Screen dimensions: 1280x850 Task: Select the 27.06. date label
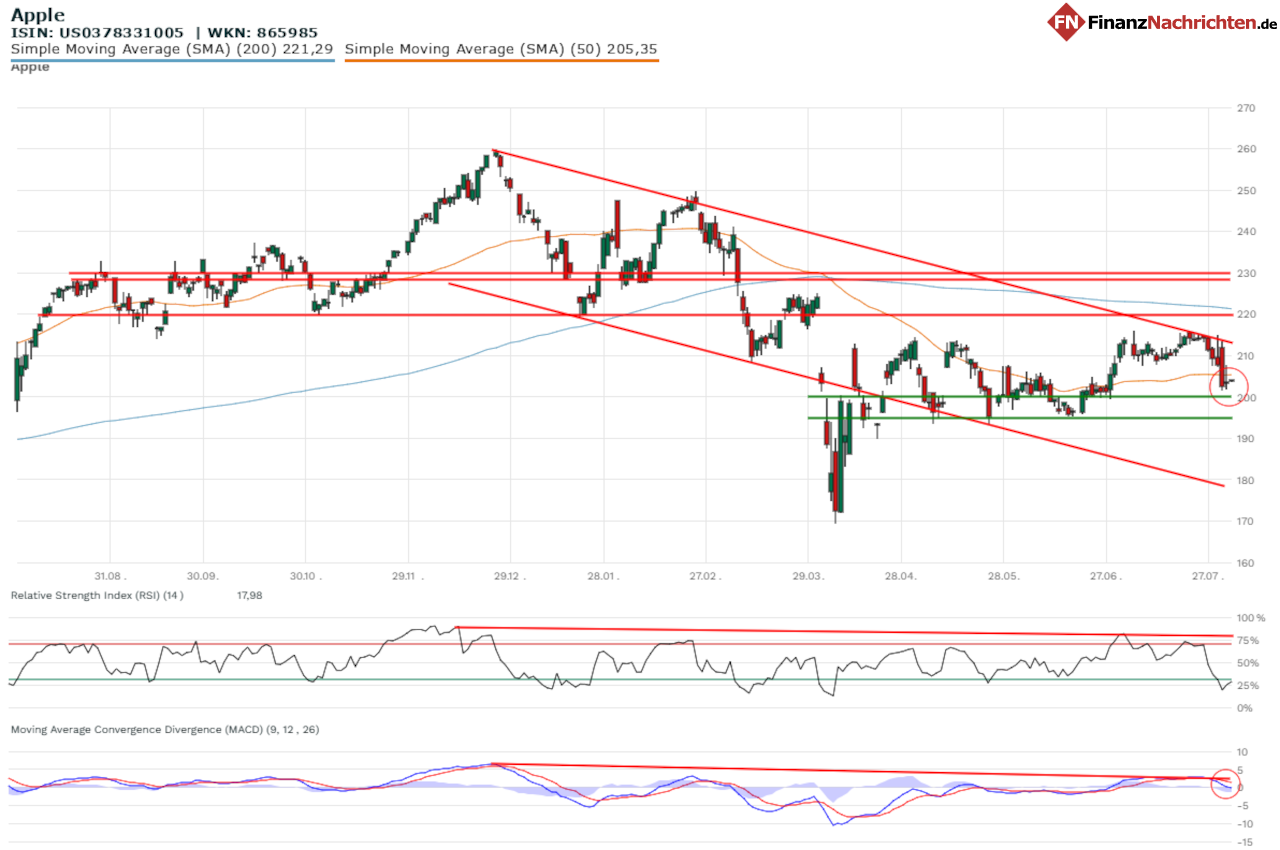[x=1105, y=576]
